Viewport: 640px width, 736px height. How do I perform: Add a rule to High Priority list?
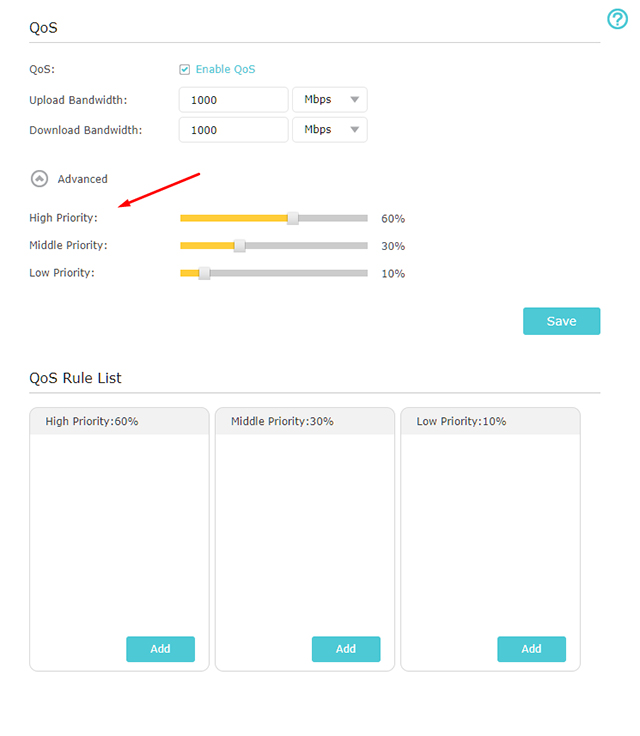161,649
